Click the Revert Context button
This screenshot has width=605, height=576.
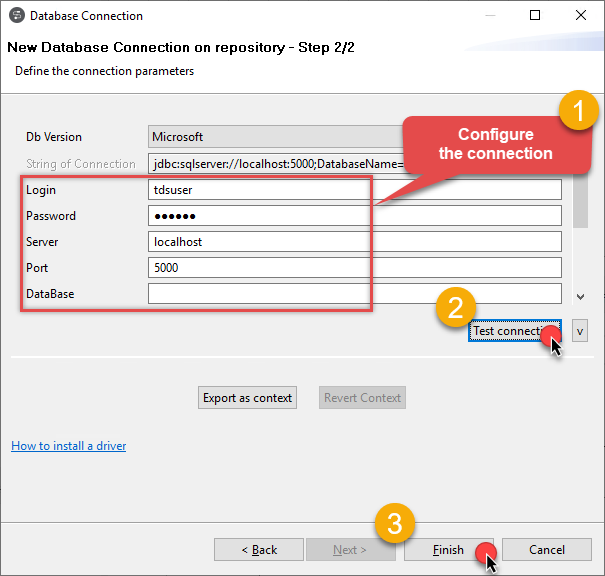pos(362,398)
